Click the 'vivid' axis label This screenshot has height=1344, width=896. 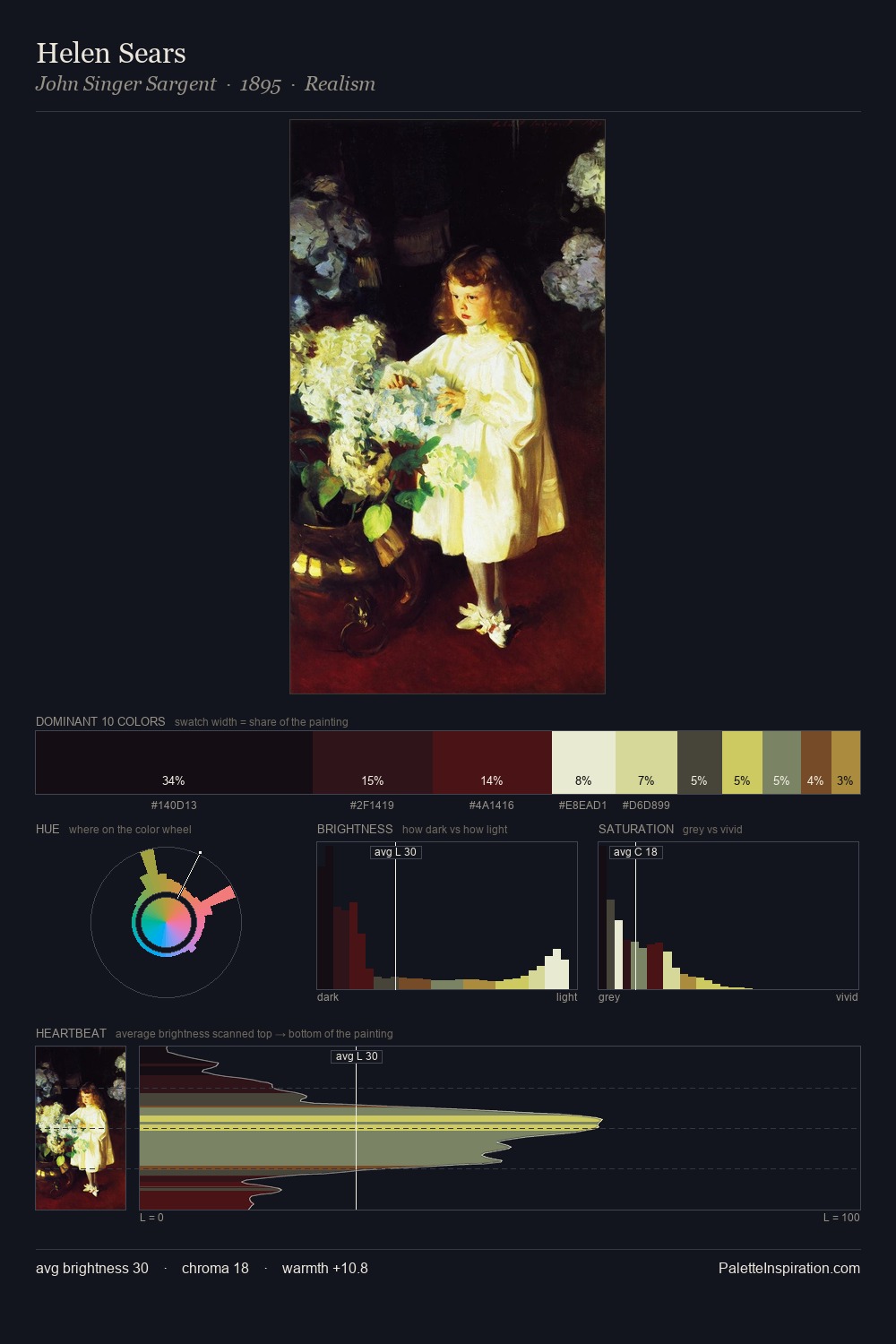coord(847,997)
